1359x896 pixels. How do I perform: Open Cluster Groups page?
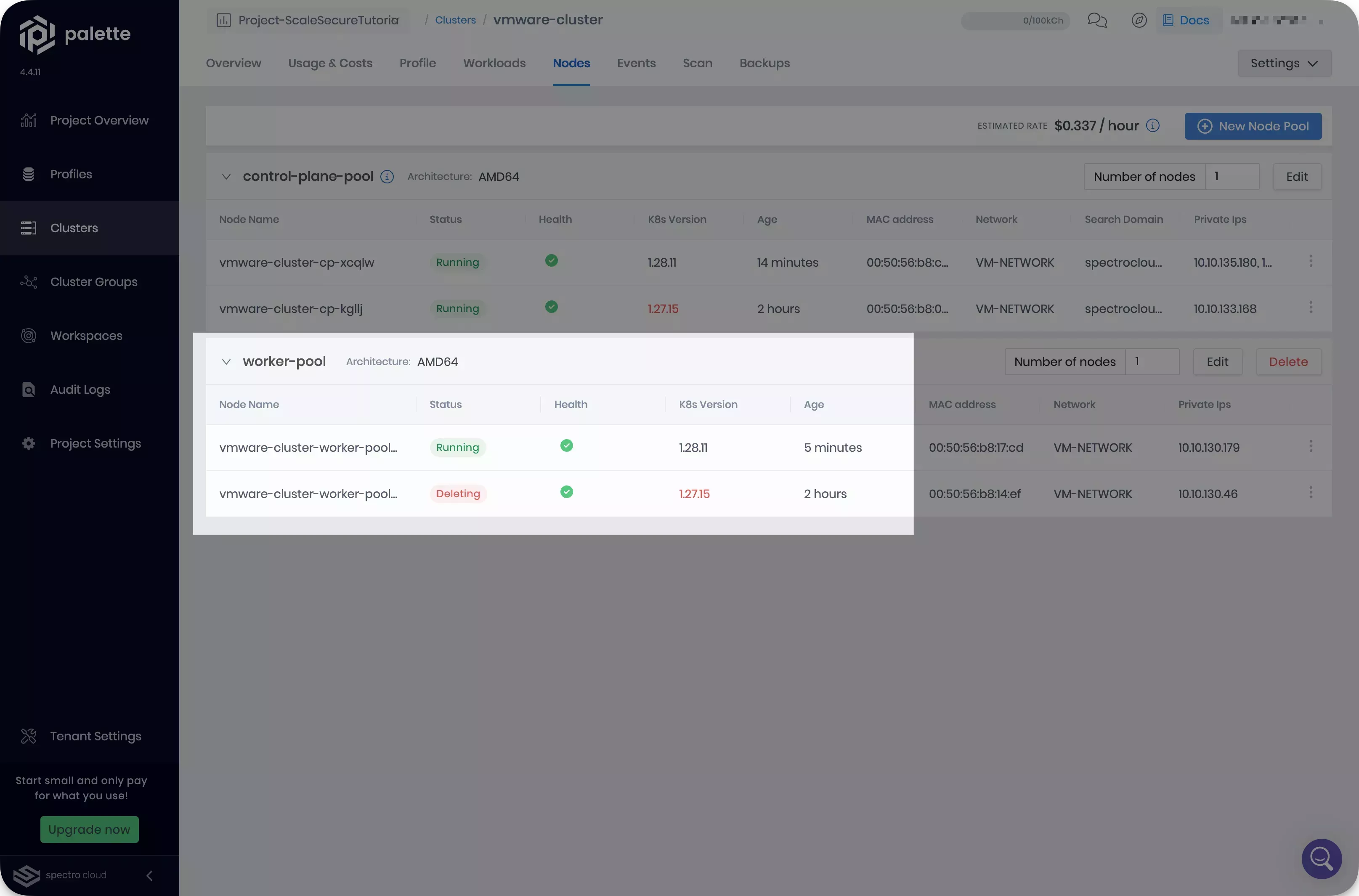(x=89, y=282)
